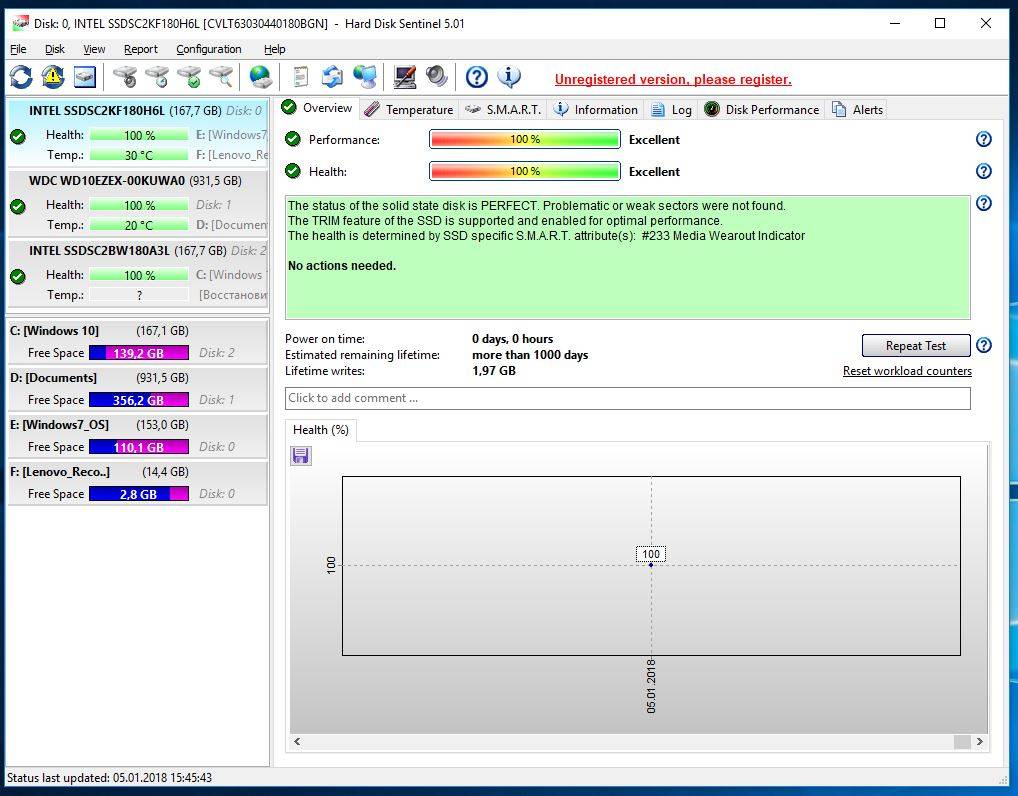This screenshot has height=796, width=1018.
Task: Open the Configuration menu
Action: pyautogui.click(x=208, y=49)
